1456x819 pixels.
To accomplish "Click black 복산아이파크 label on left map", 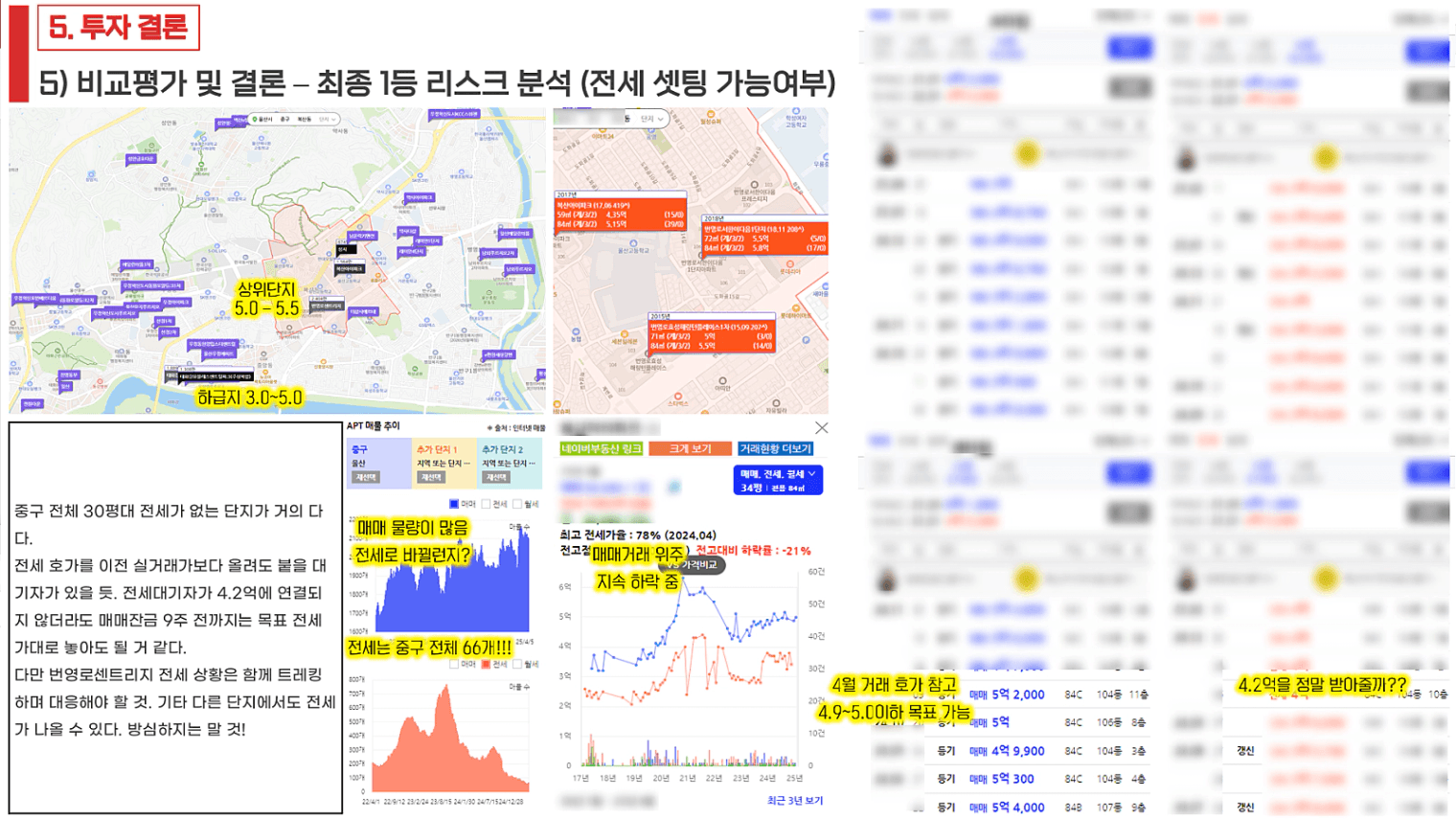I will click(x=348, y=269).
